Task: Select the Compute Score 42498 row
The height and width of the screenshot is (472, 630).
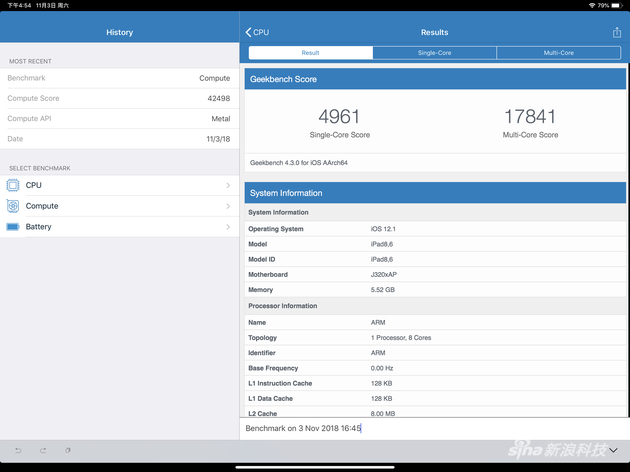Action: point(119,98)
